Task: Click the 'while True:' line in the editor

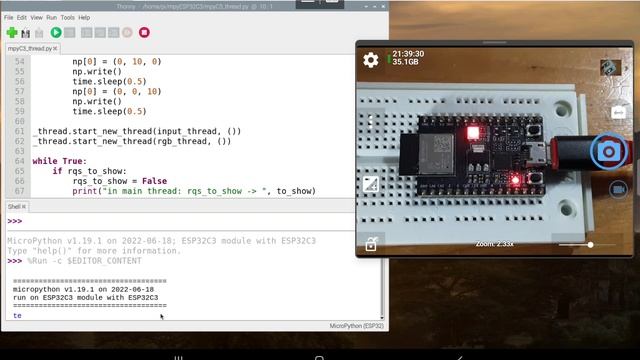Action: click(x=60, y=161)
